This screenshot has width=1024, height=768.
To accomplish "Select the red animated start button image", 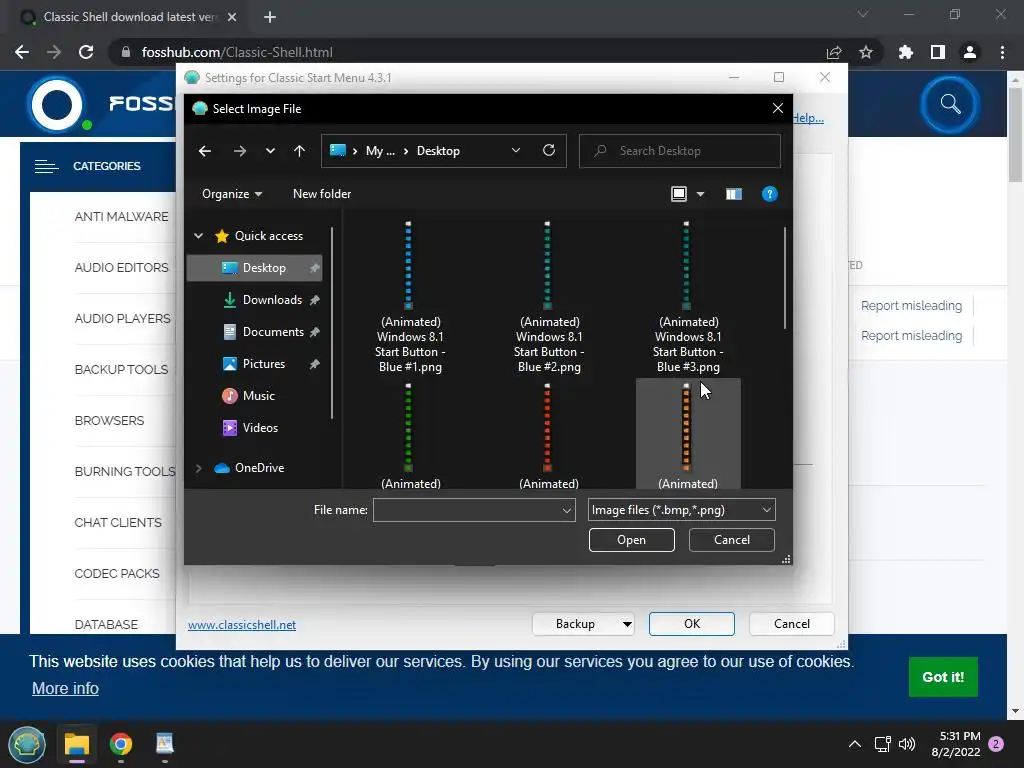I will pyautogui.click(x=549, y=435).
